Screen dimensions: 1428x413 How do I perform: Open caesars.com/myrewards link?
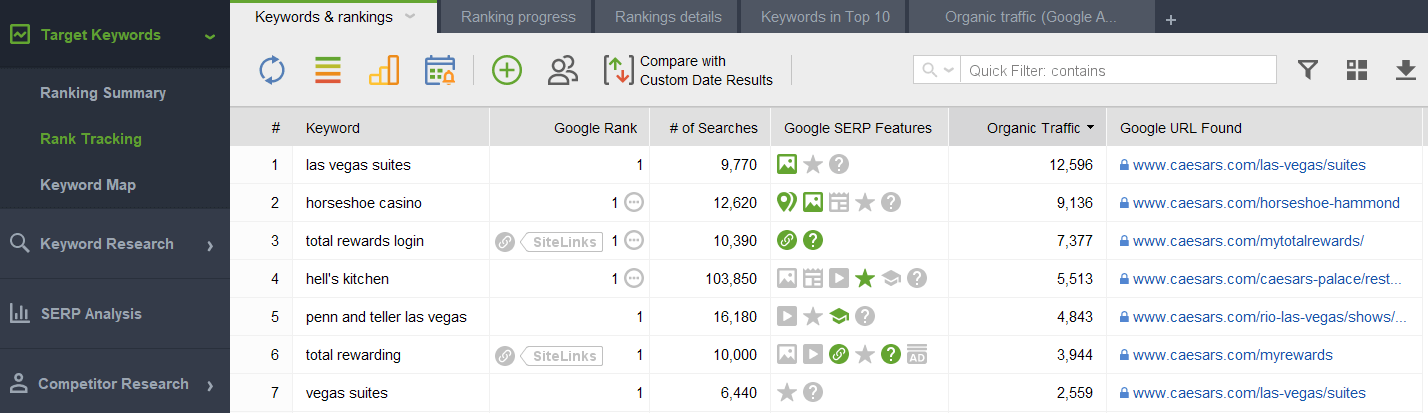click(1233, 355)
